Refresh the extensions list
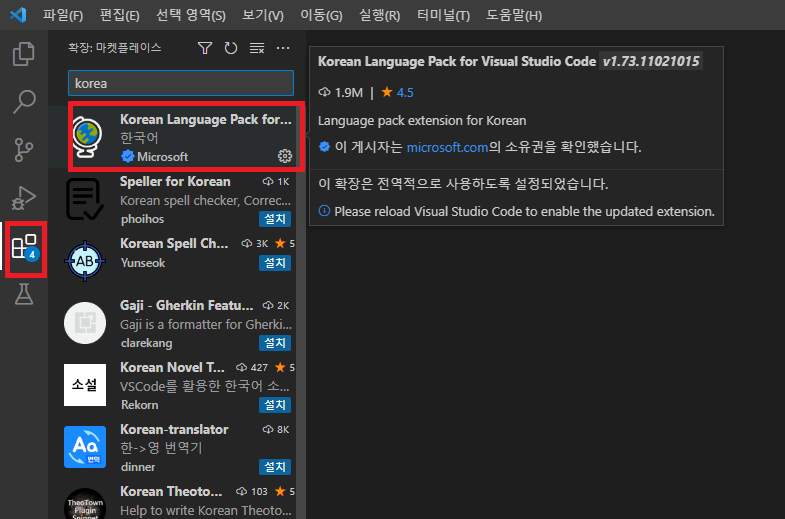This screenshot has width=785, height=519. pyautogui.click(x=231, y=48)
